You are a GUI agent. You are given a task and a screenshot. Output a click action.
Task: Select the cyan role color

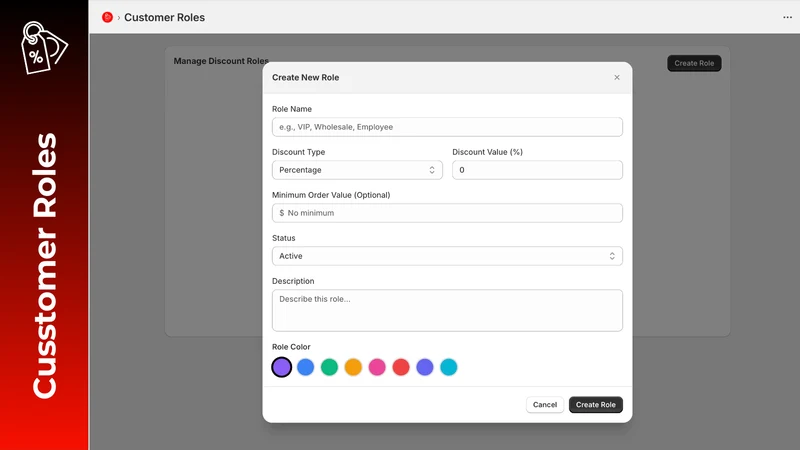[x=449, y=367]
